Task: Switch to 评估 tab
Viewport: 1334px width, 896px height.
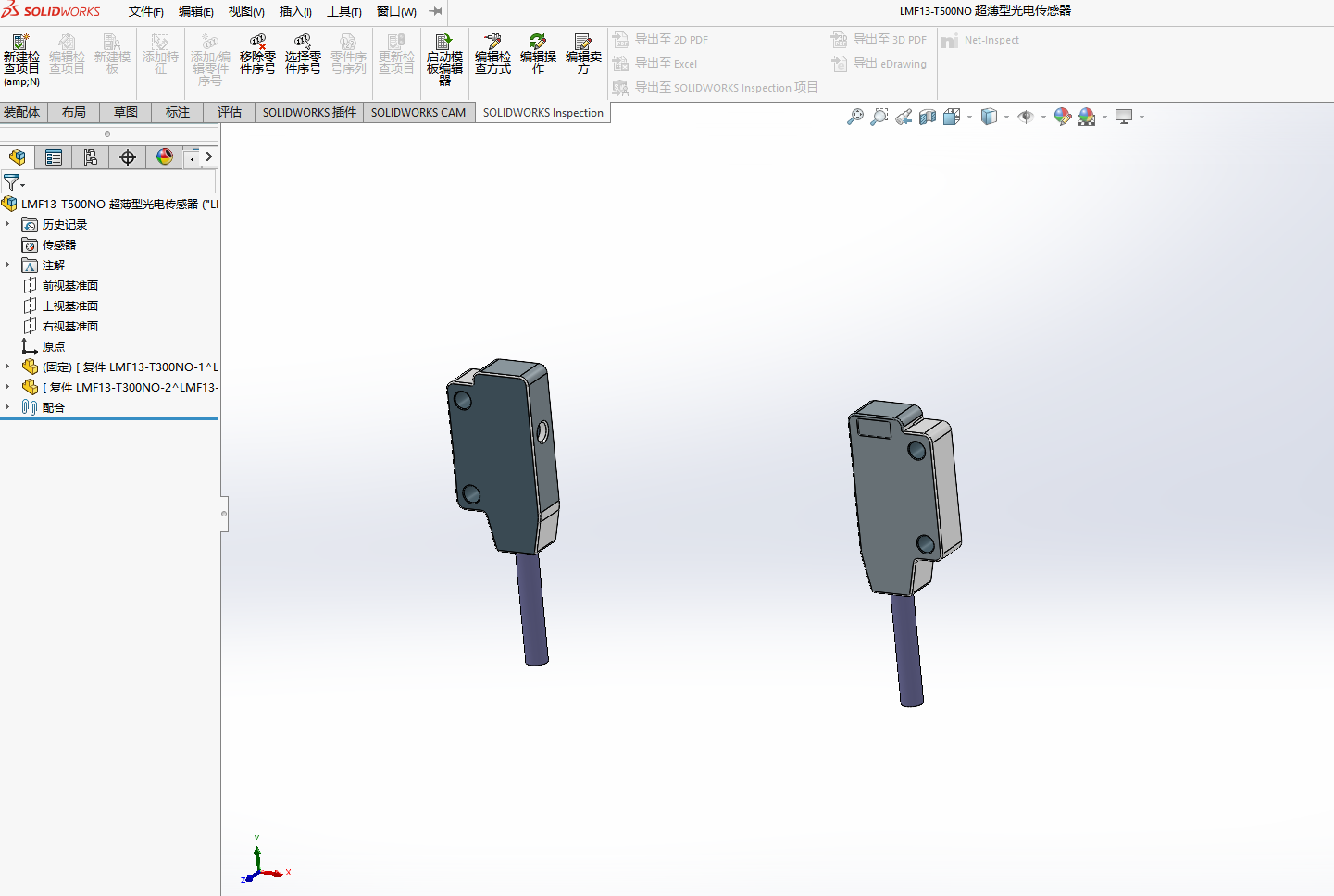Action: pyautogui.click(x=230, y=112)
